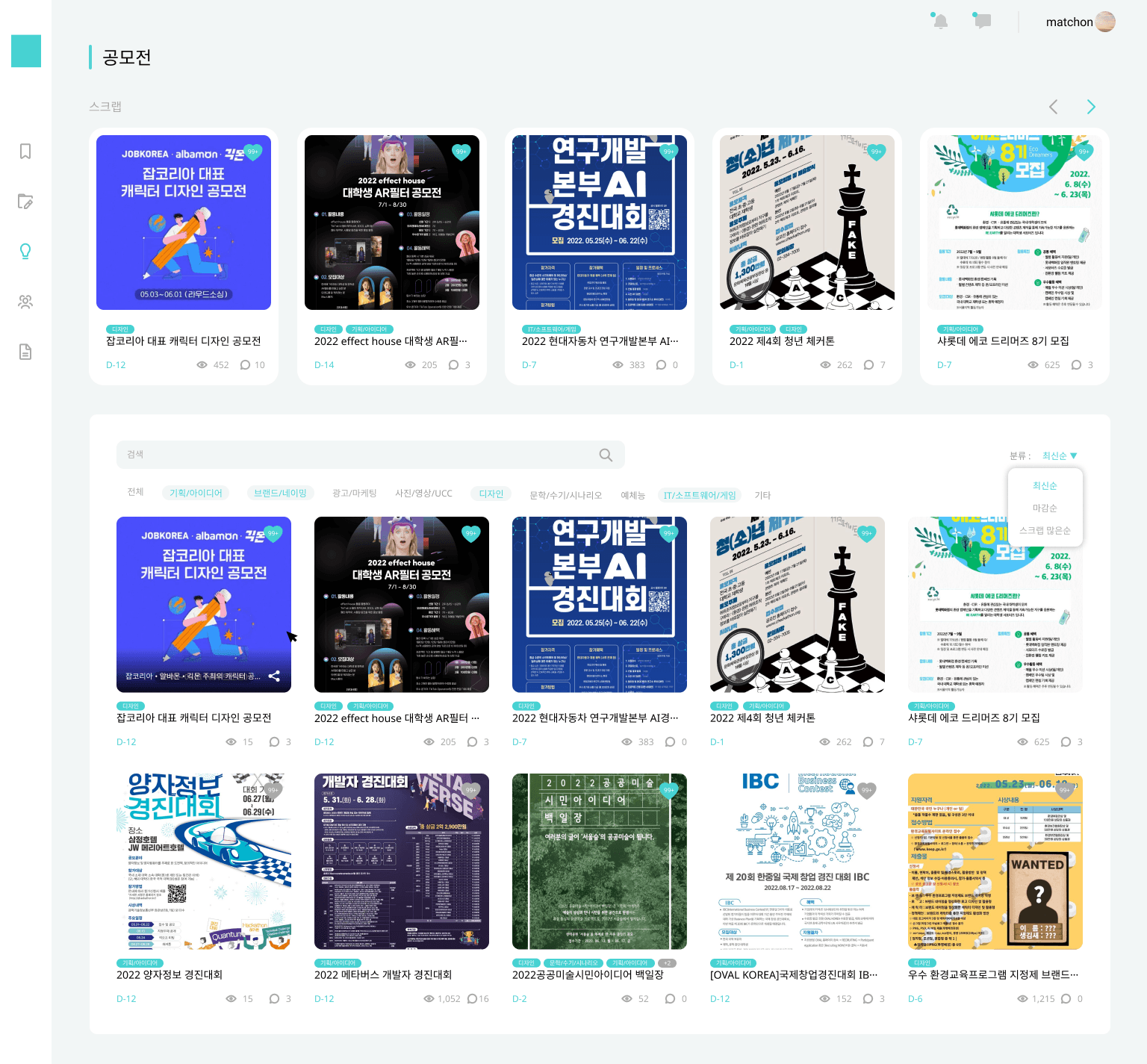The image size is (1147, 1064).
Task: Select the 문학/수기/시나리오 category filter
Action: coord(566,495)
